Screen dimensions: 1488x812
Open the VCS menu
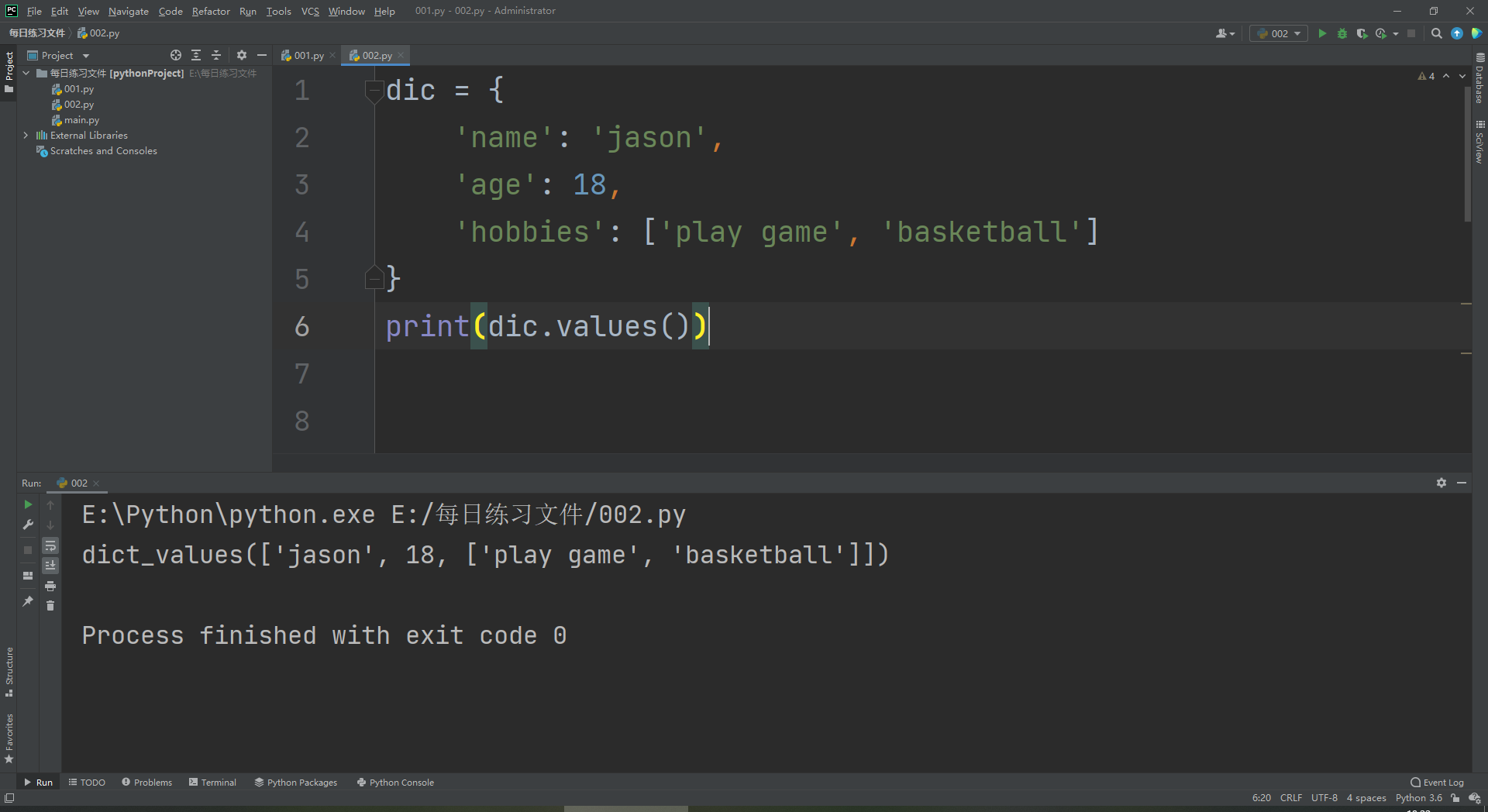310,11
